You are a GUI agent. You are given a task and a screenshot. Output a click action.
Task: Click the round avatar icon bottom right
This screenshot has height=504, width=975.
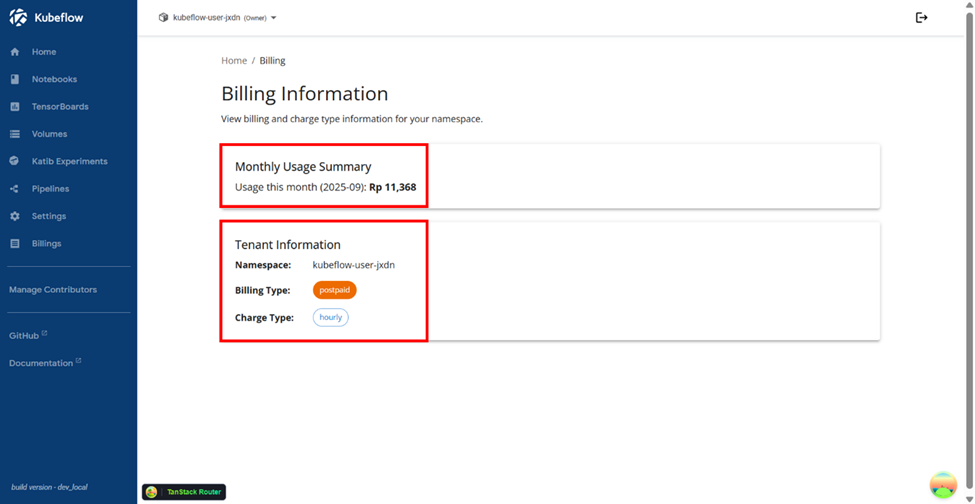tap(943, 485)
